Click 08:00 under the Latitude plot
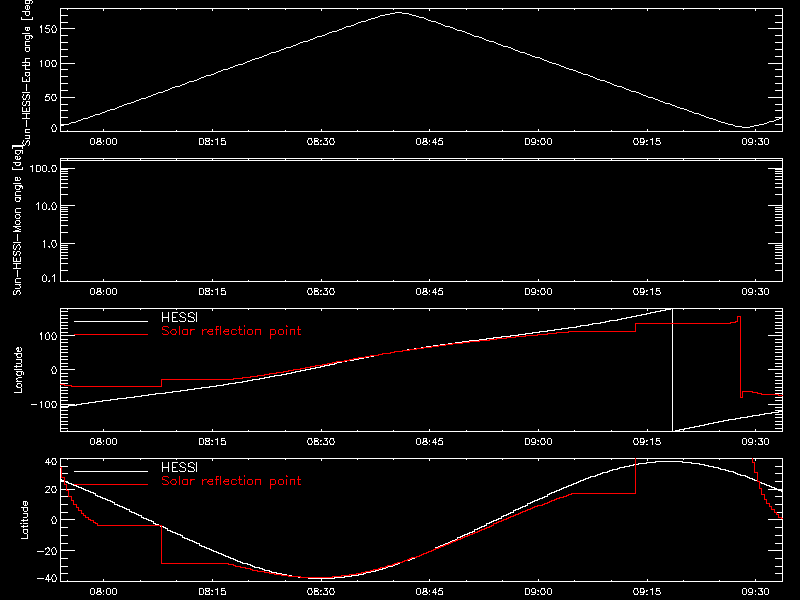This screenshot has width=800, height=600. point(104,592)
